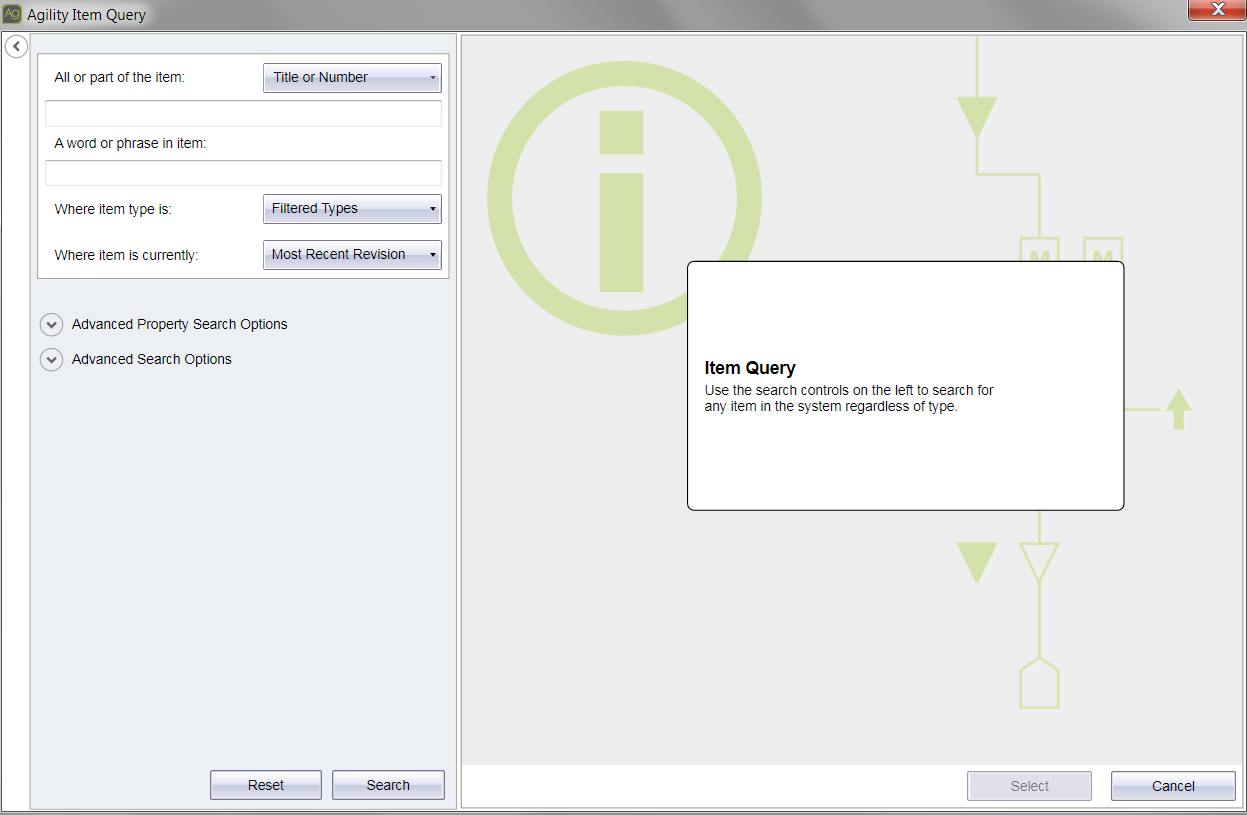Click the 'Where item type is:' label
Screen dimensions: 1247x815
click(x=113, y=210)
